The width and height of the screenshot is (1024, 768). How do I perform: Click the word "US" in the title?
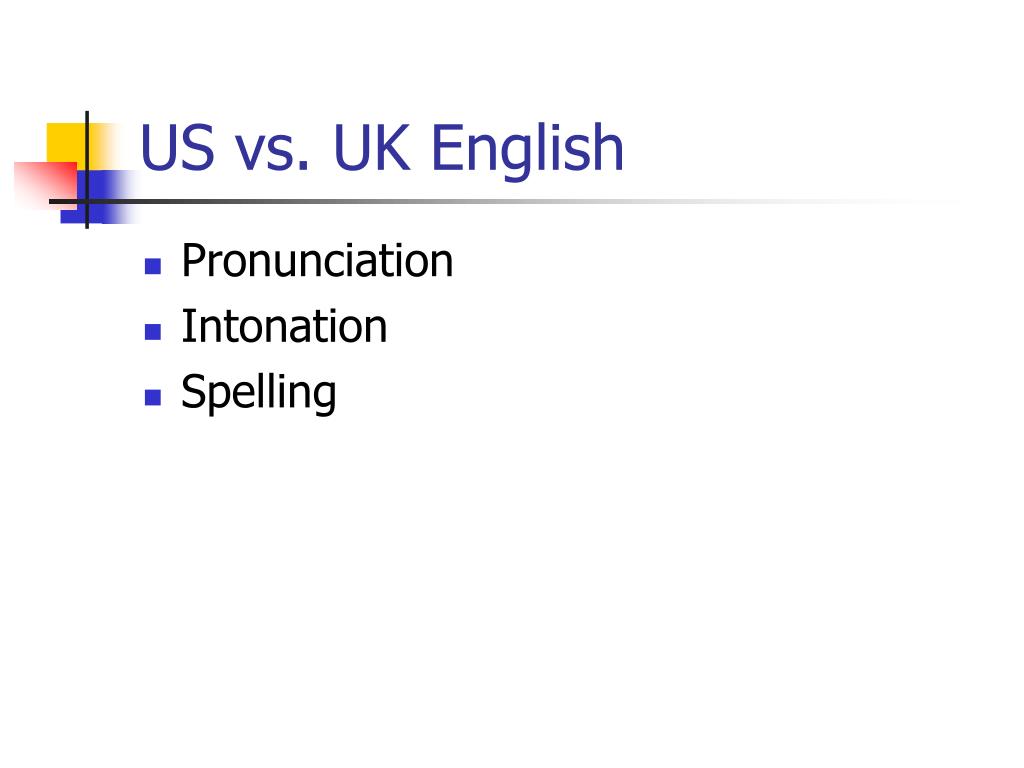tap(177, 148)
